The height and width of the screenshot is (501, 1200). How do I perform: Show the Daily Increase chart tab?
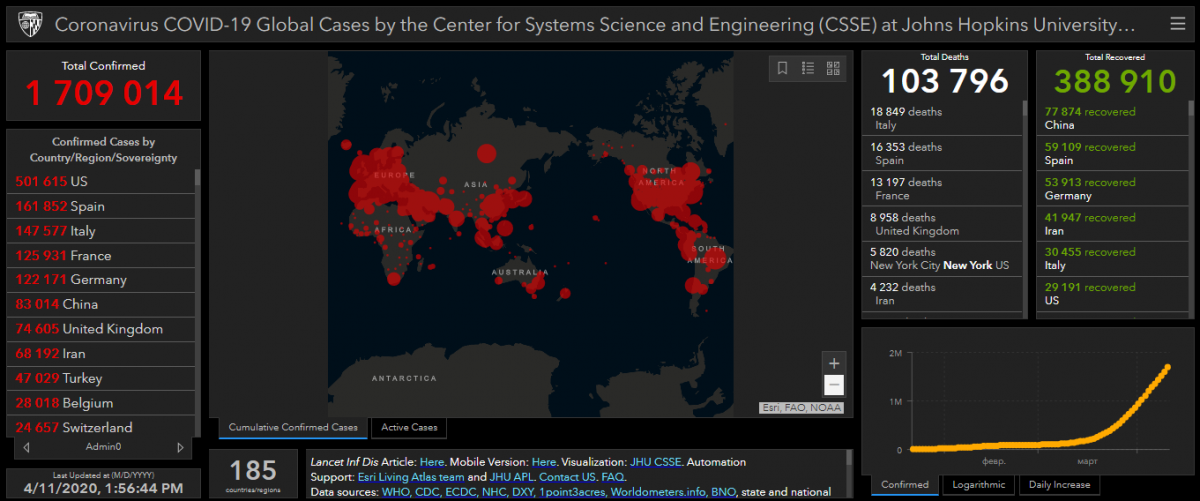(x=1059, y=485)
